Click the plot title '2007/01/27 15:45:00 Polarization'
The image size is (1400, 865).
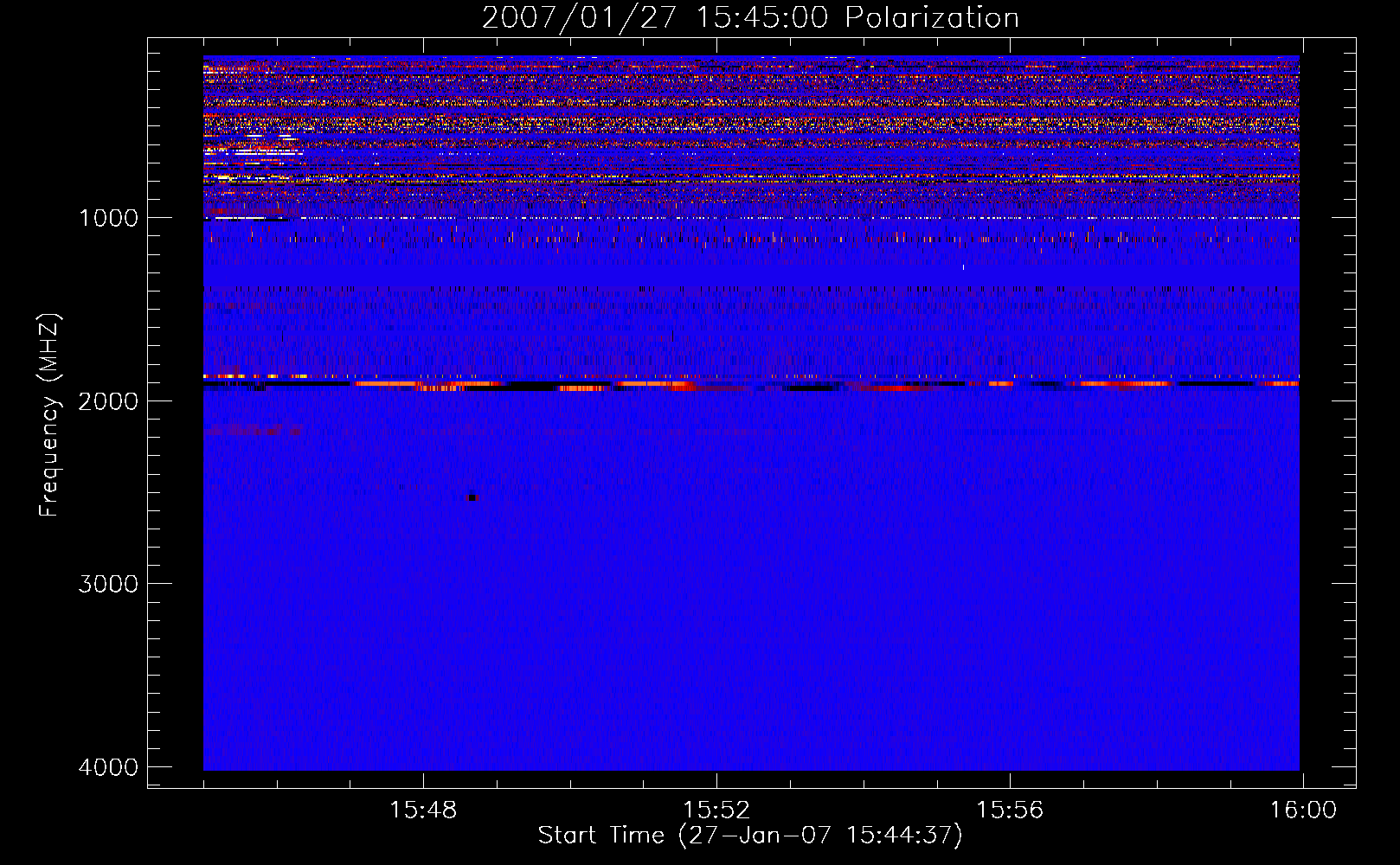pyautogui.click(x=750, y=18)
